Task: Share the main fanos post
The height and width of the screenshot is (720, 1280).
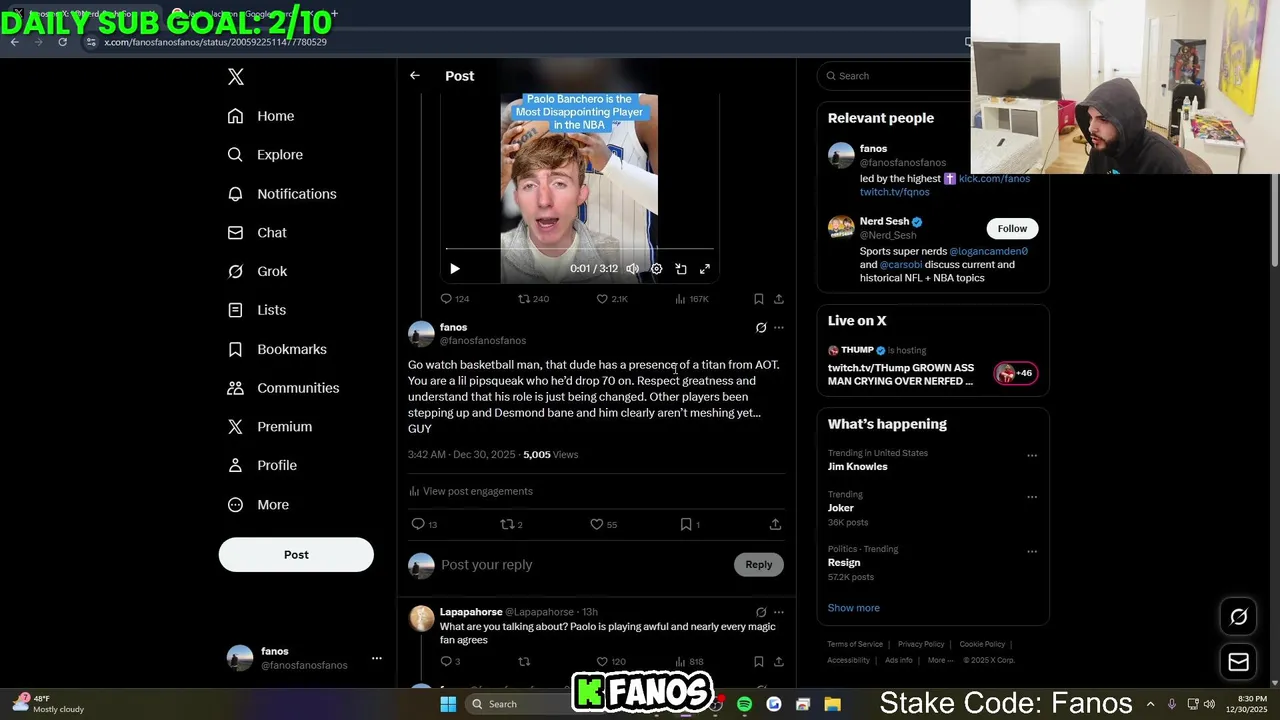Action: [775, 524]
